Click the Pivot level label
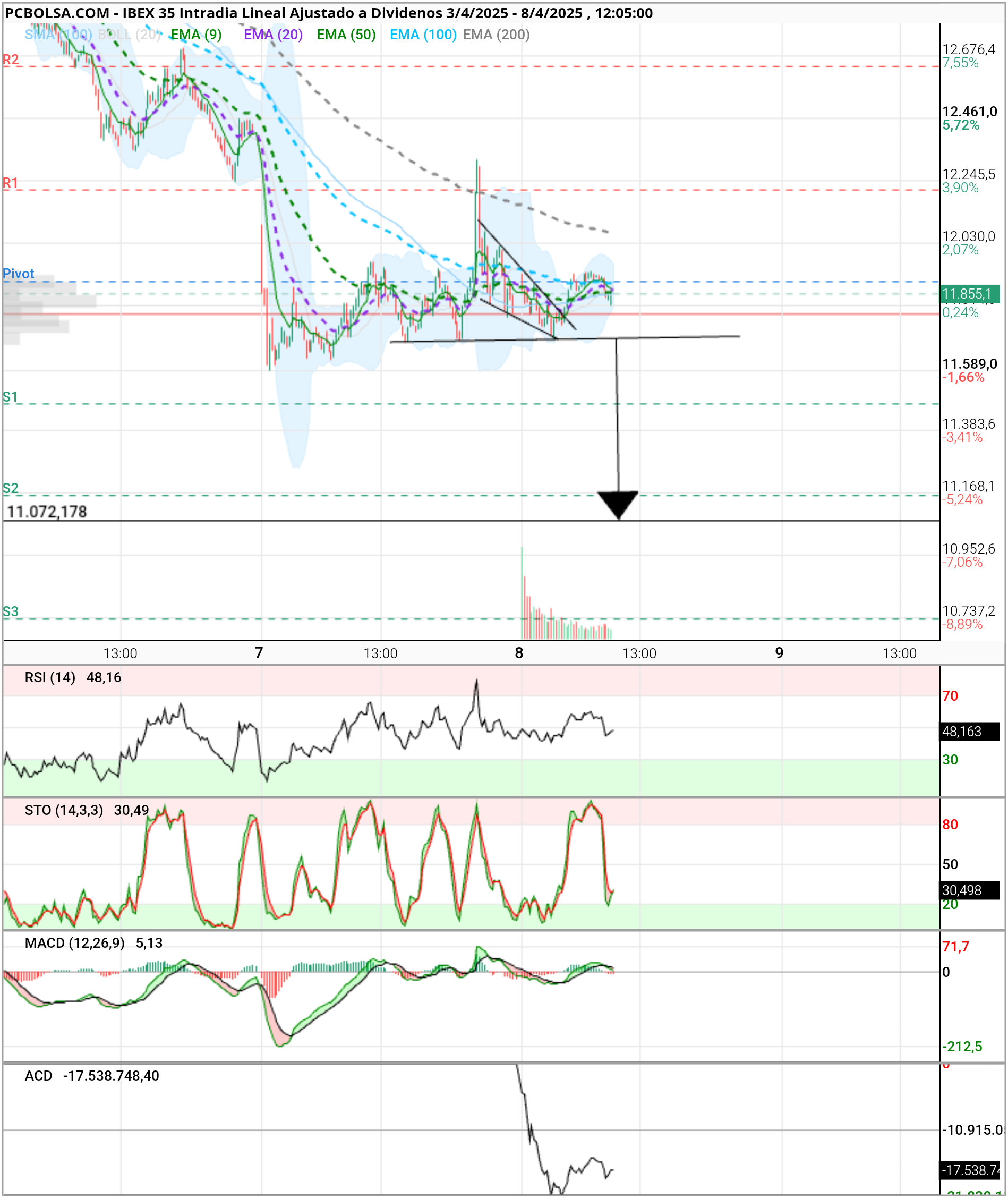 (18, 273)
